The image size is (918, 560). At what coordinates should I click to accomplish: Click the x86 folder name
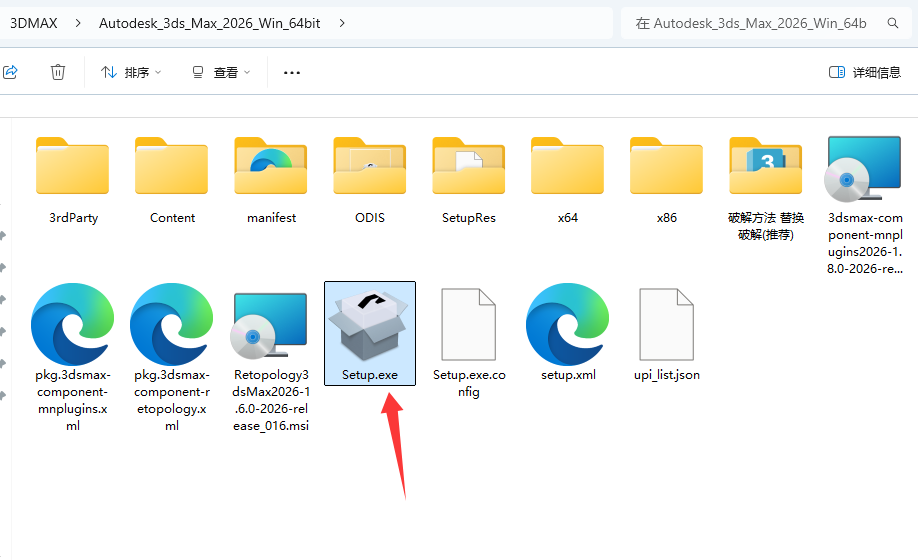666,218
